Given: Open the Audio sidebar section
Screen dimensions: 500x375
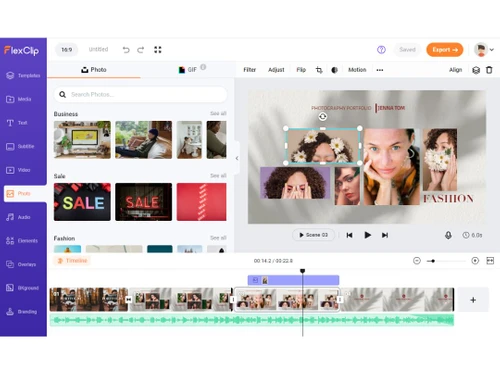Looking at the screenshot, I should [18, 217].
